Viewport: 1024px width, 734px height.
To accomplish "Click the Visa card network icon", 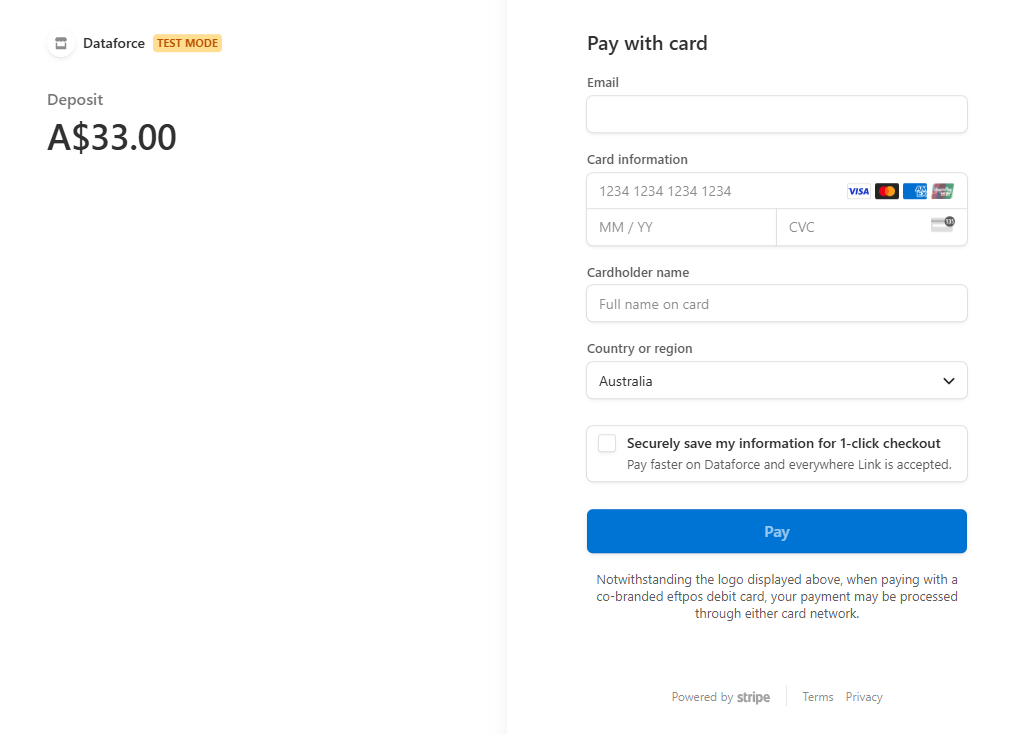I will coord(858,190).
